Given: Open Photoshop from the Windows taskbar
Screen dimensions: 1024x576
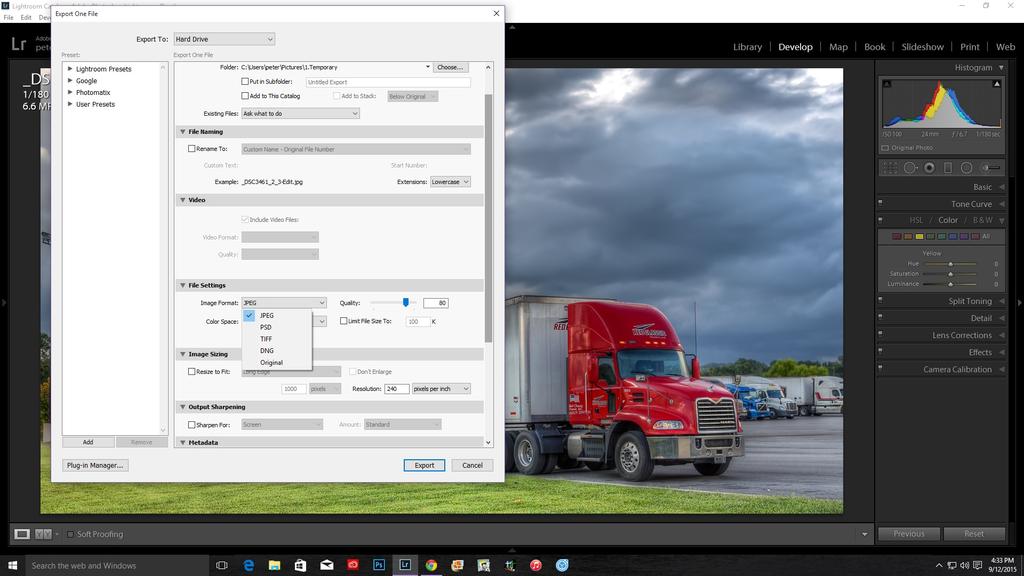Looking at the screenshot, I should (379, 565).
